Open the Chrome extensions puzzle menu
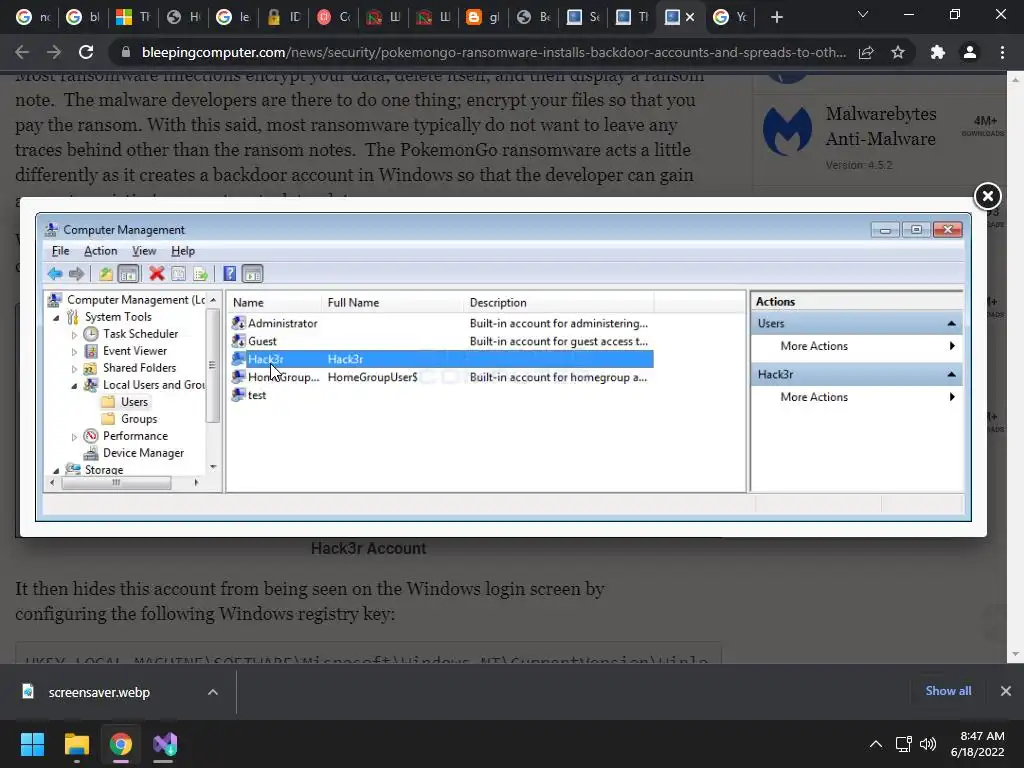This screenshot has width=1024, height=768. [938, 52]
